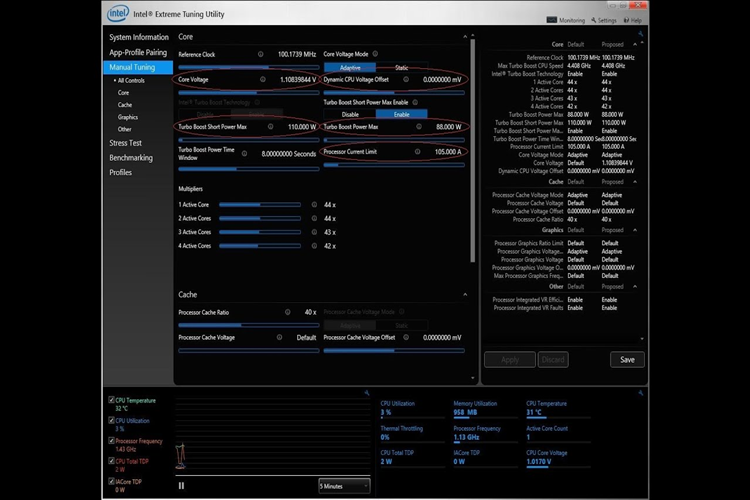Pause the monitoring graph

click(x=181, y=486)
